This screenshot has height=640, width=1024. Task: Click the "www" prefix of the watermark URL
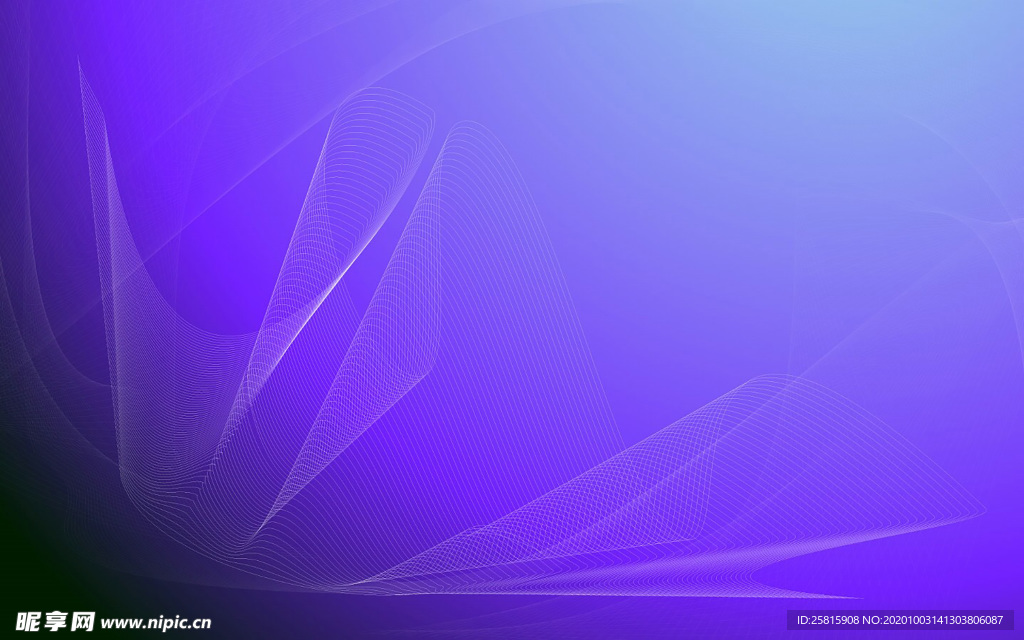[x=118, y=622]
